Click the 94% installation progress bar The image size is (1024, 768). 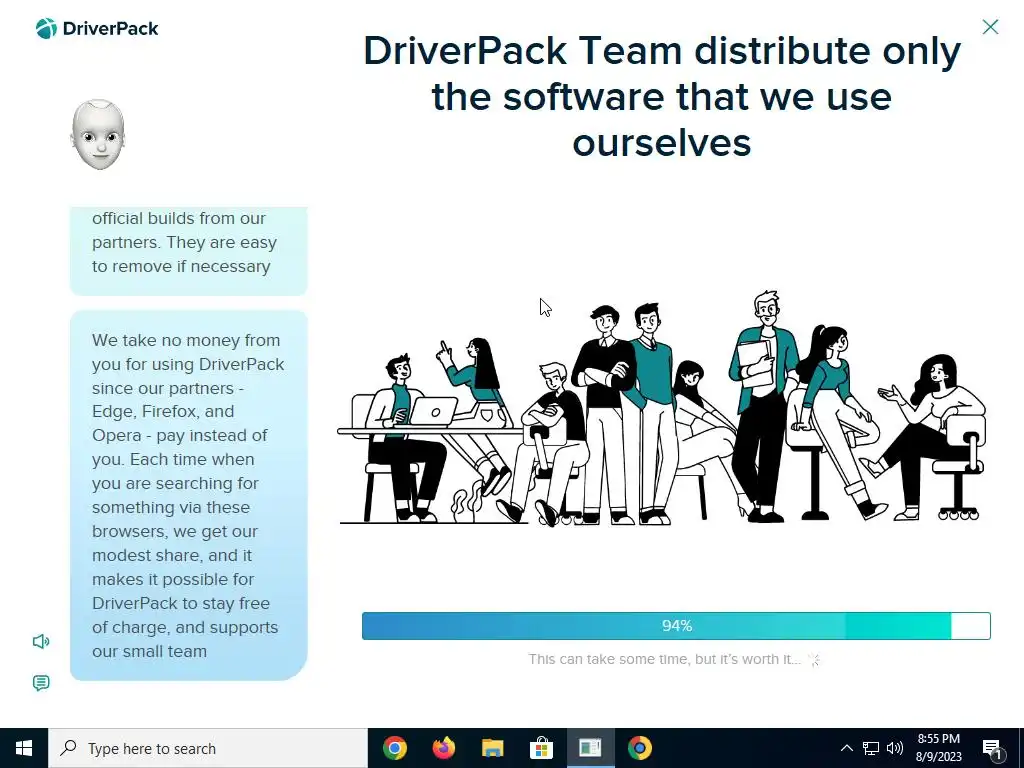coord(676,626)
